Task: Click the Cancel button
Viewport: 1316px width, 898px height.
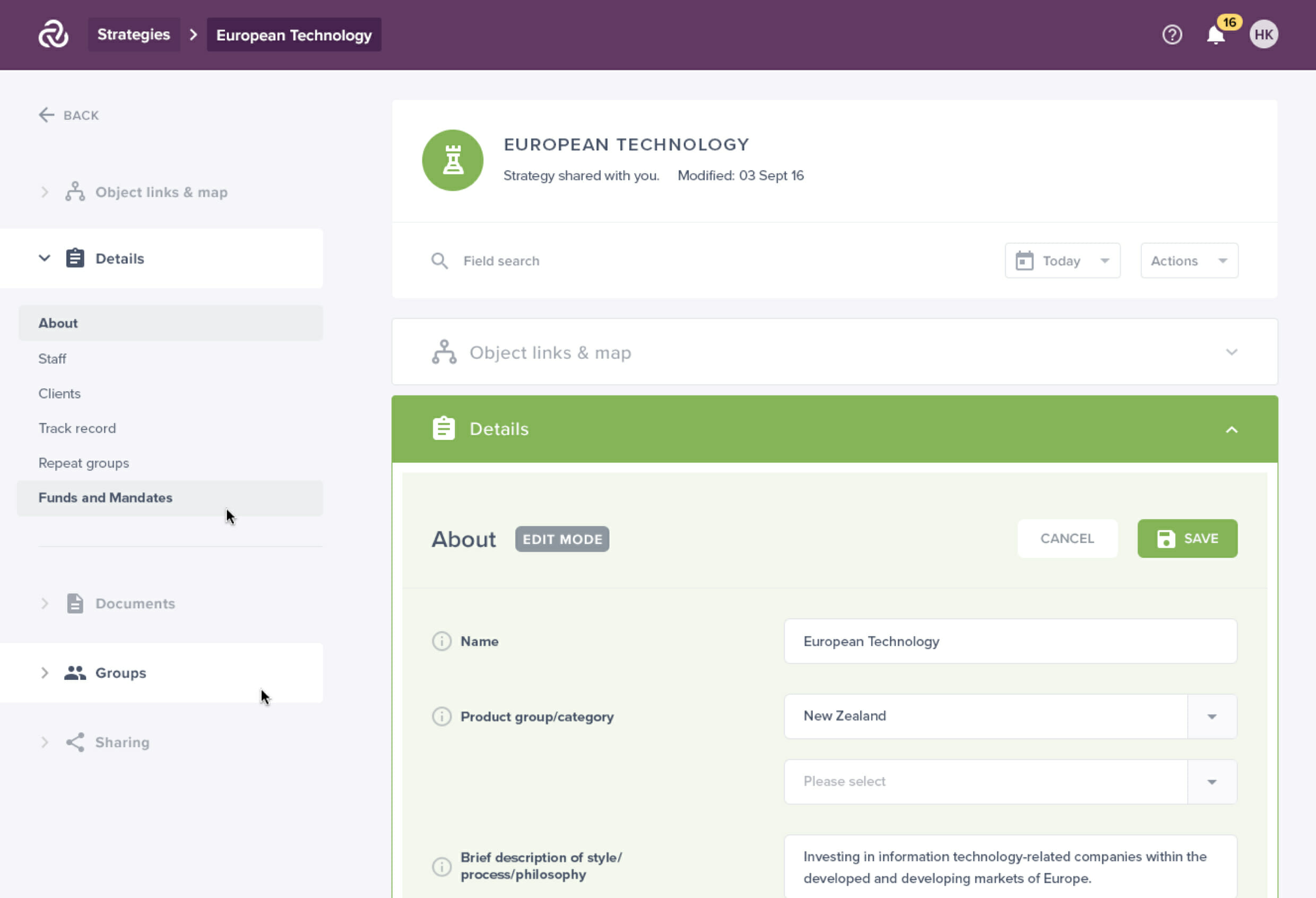Action: 1067,539
